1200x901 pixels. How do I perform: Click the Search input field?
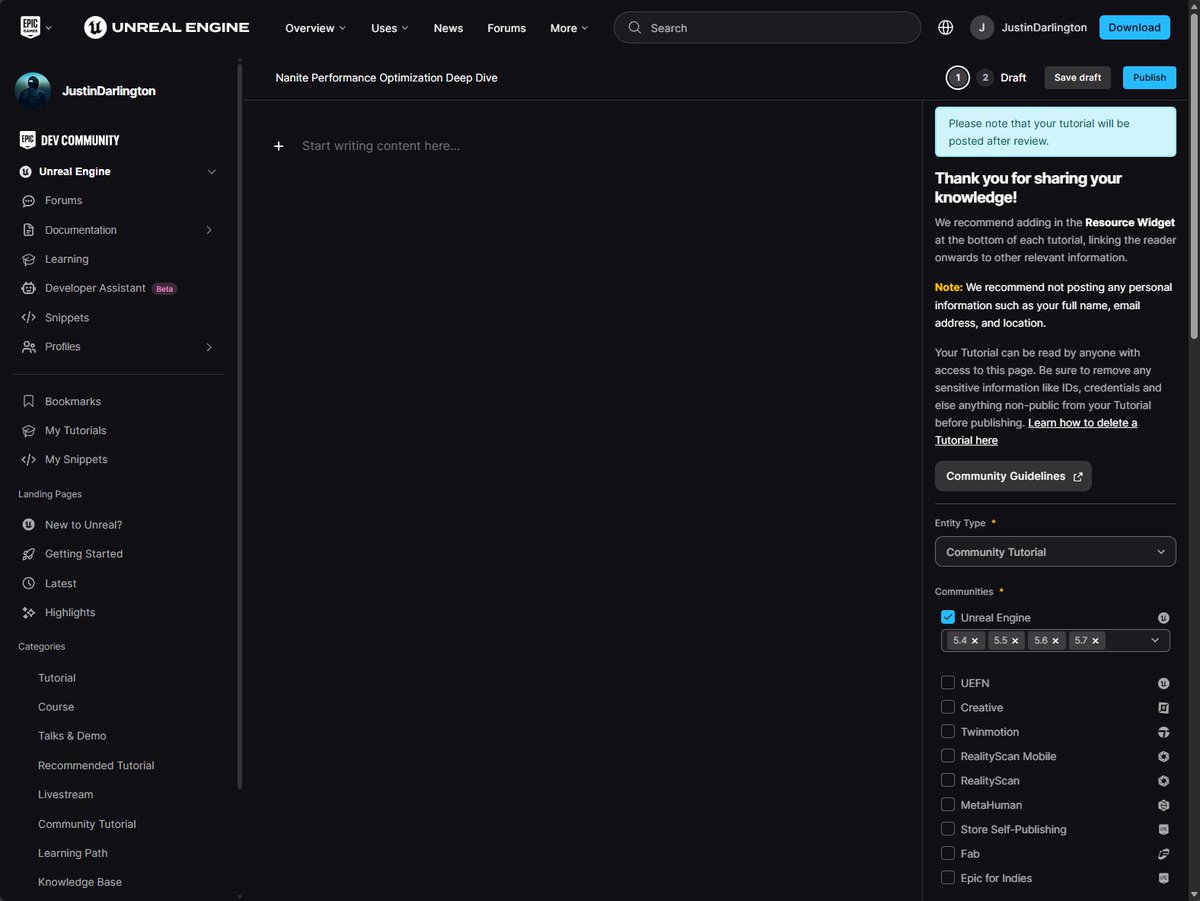pos(767,28)
